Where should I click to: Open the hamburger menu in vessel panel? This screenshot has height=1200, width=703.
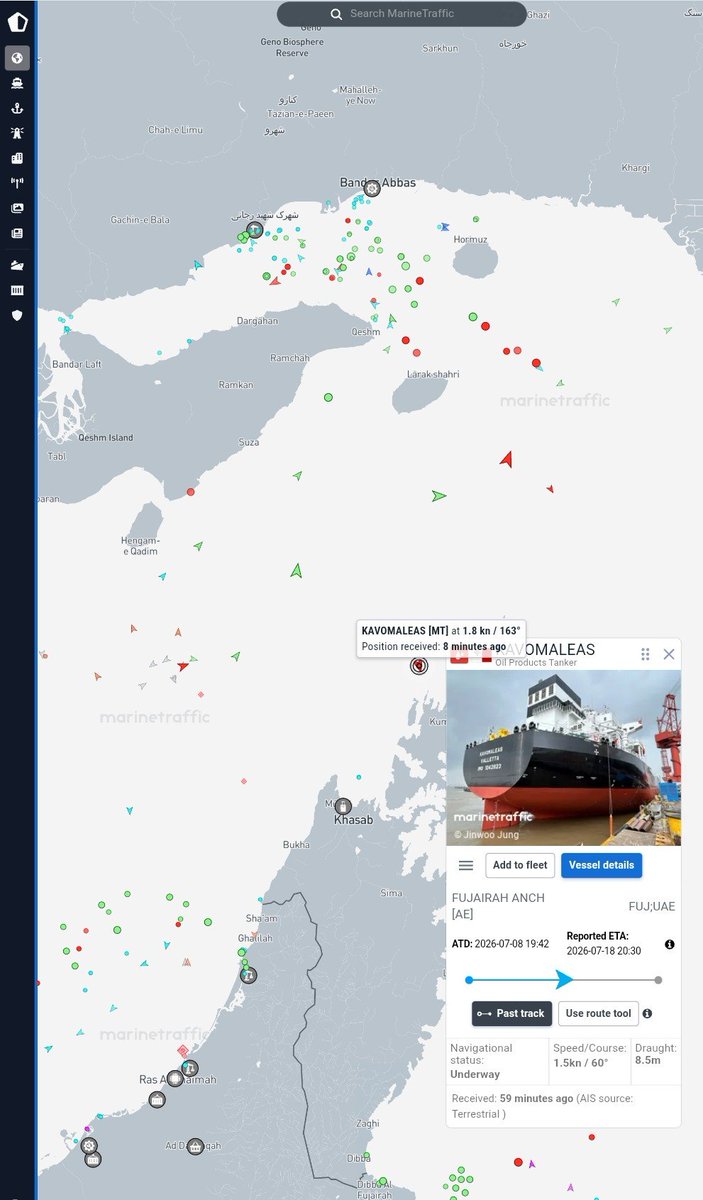click(466, 866)
